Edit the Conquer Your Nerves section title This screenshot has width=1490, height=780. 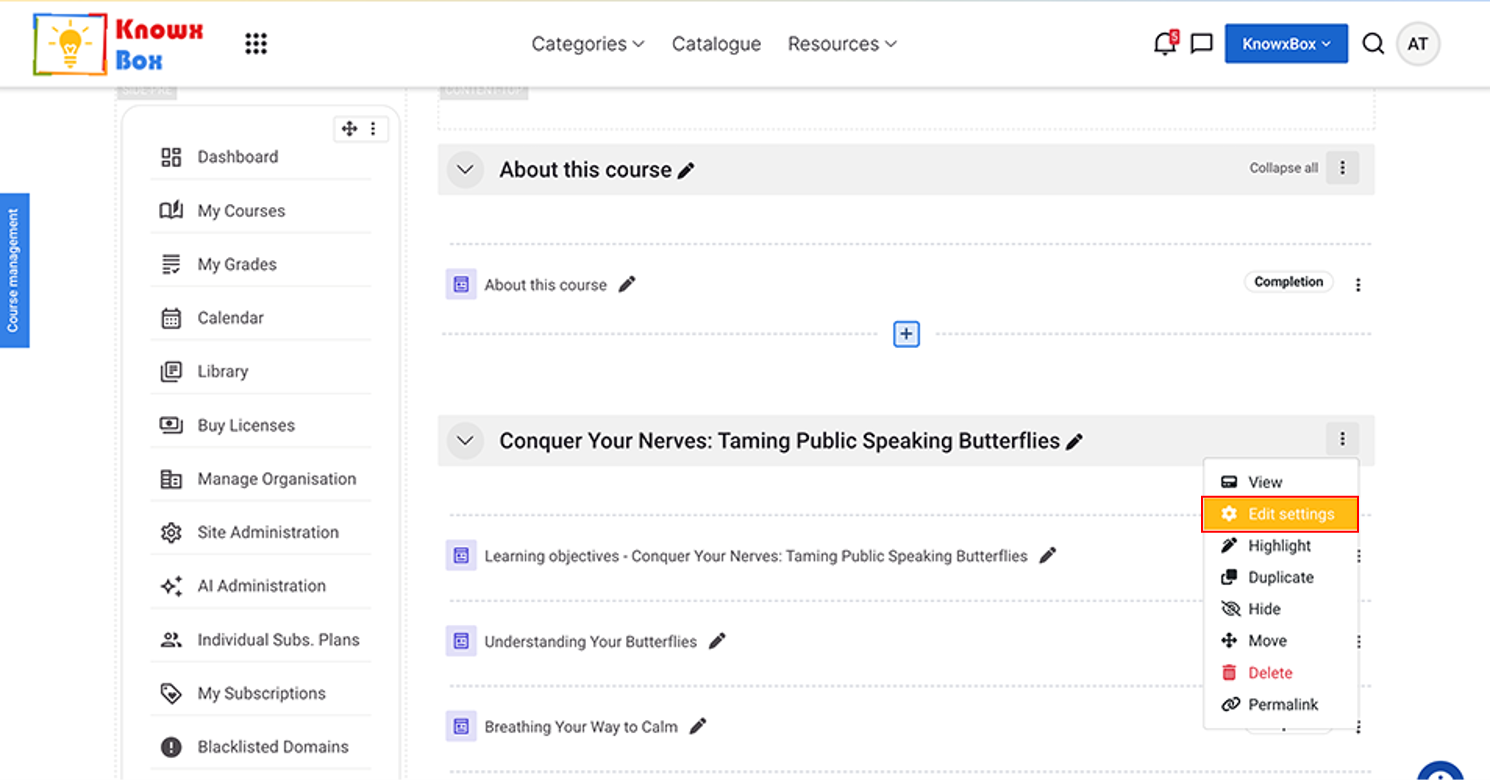pyautogui.click(x=1075, y=442)
